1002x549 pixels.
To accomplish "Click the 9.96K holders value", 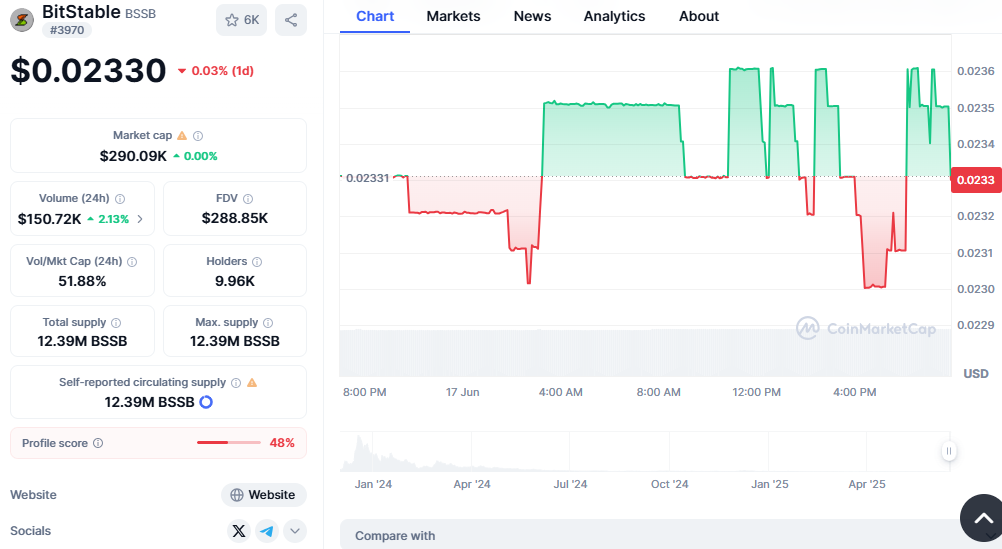I will (x=235, y=281).
